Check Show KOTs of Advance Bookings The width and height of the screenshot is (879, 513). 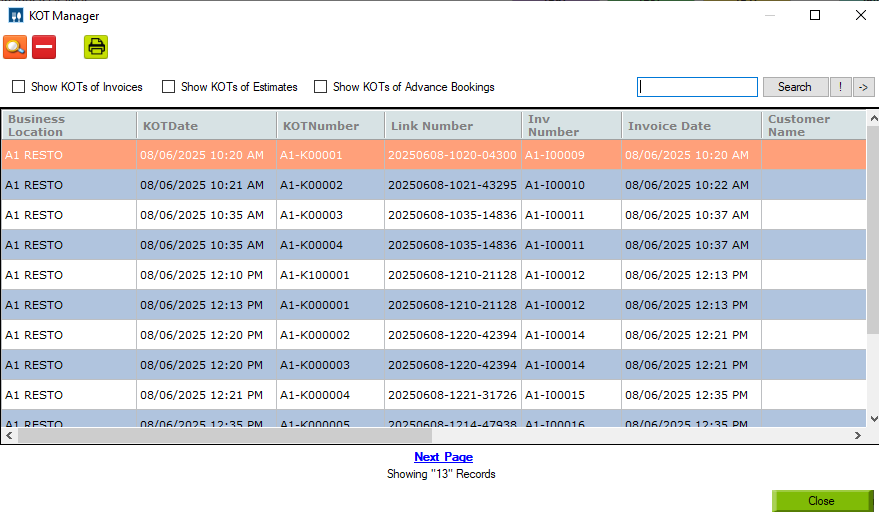tap(320, 87)
